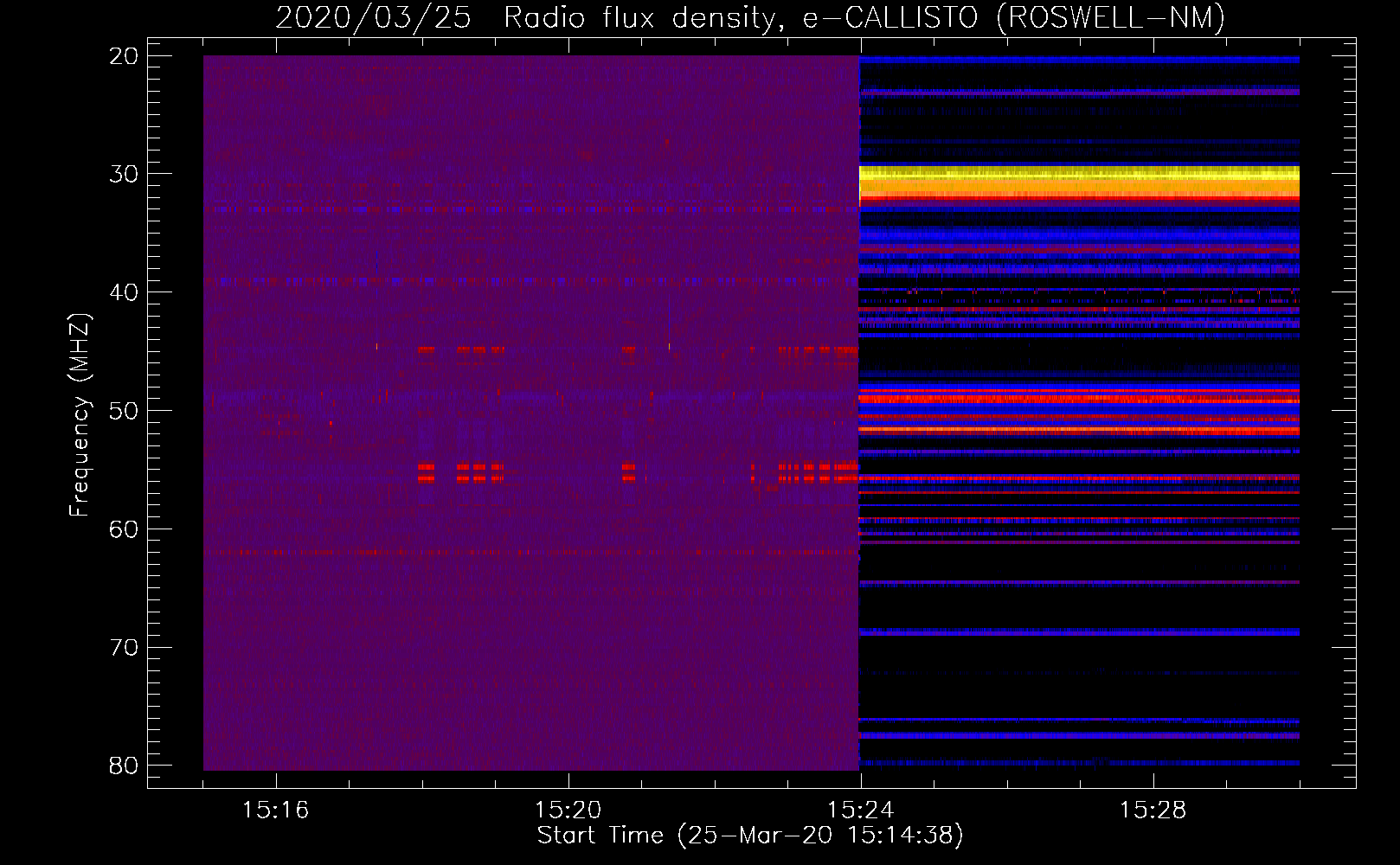Click the '30' frequency tick label
1400x865 pixels.
[123, 174]
